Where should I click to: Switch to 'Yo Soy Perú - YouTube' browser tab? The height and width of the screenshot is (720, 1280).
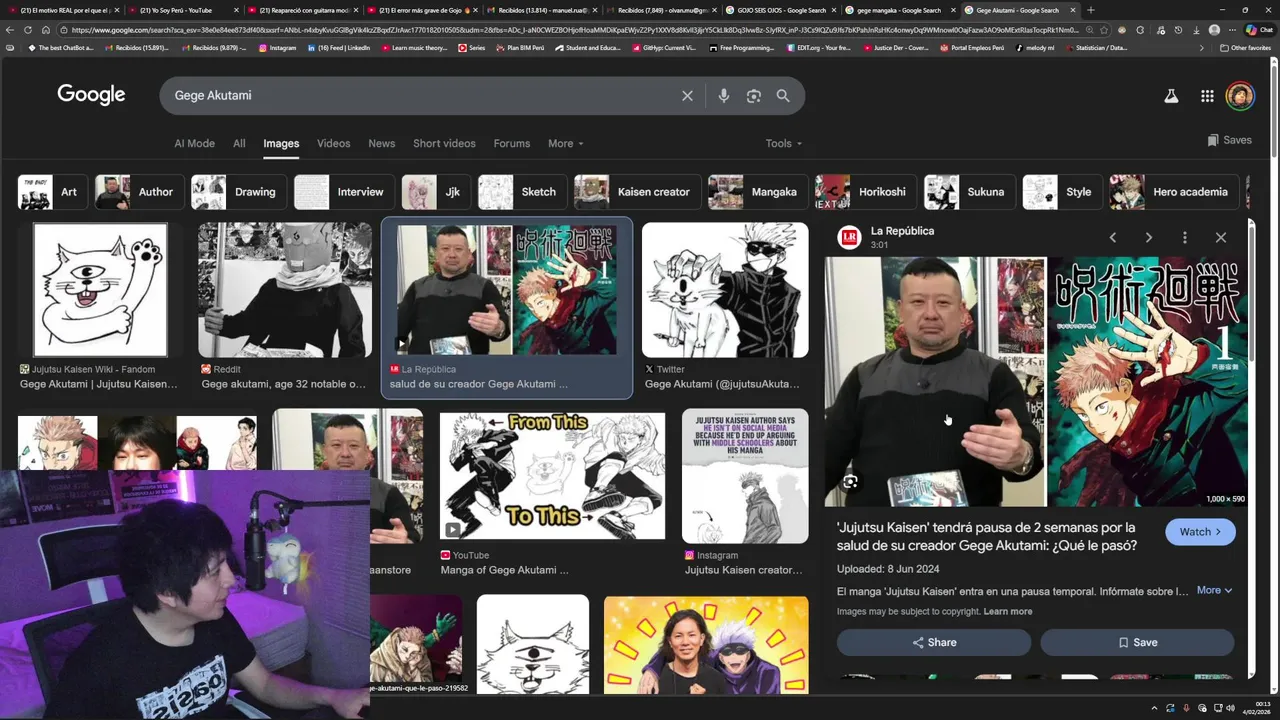click(181, 10)
